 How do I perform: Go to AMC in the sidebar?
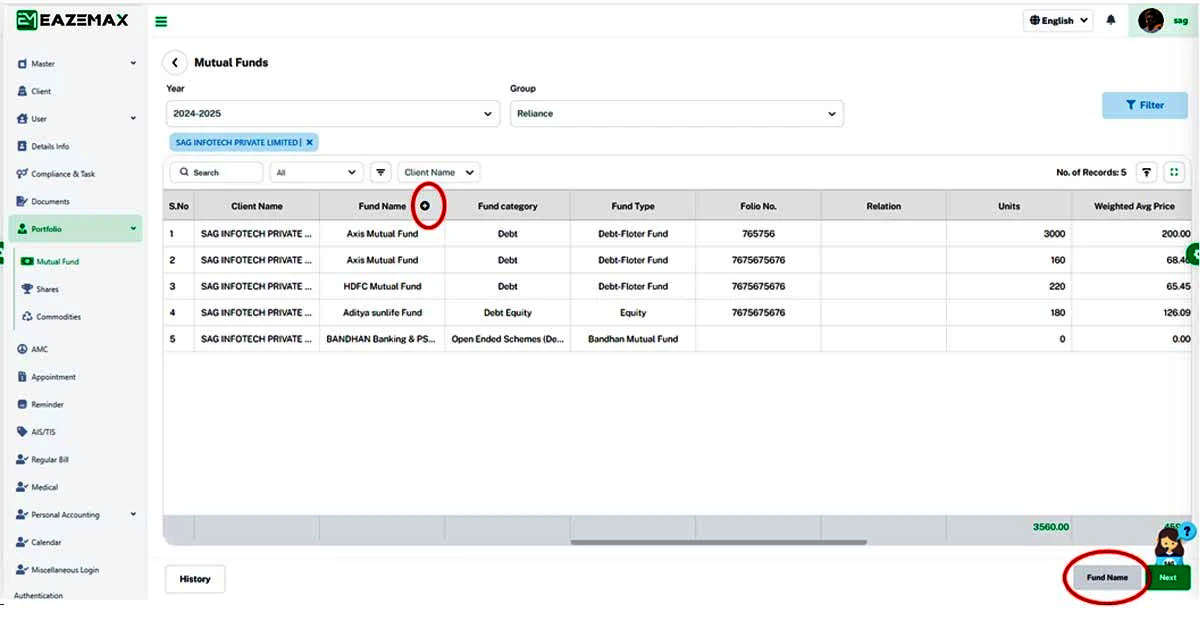point(40,349)
